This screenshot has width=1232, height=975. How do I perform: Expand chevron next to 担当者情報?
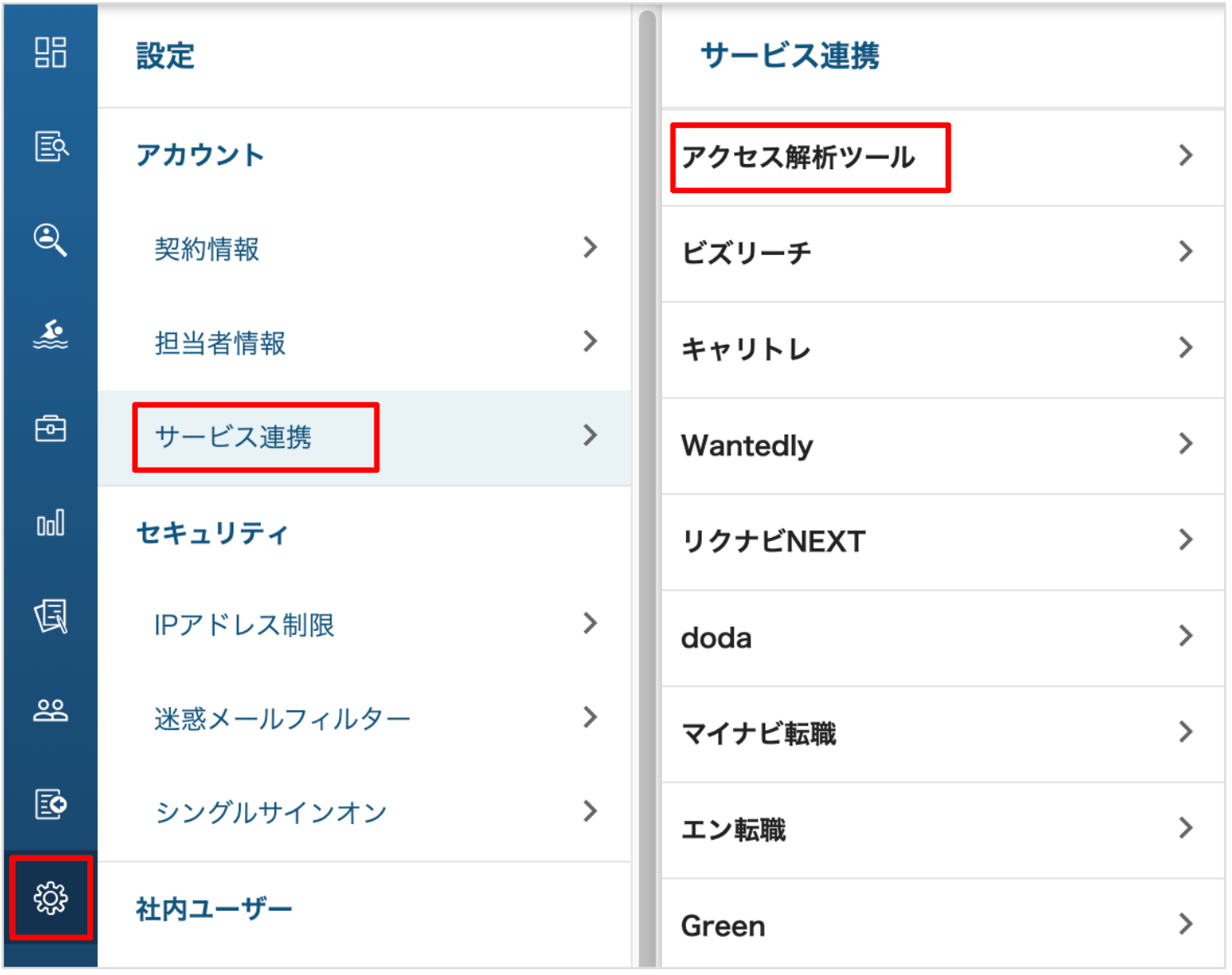click(590, 341)
